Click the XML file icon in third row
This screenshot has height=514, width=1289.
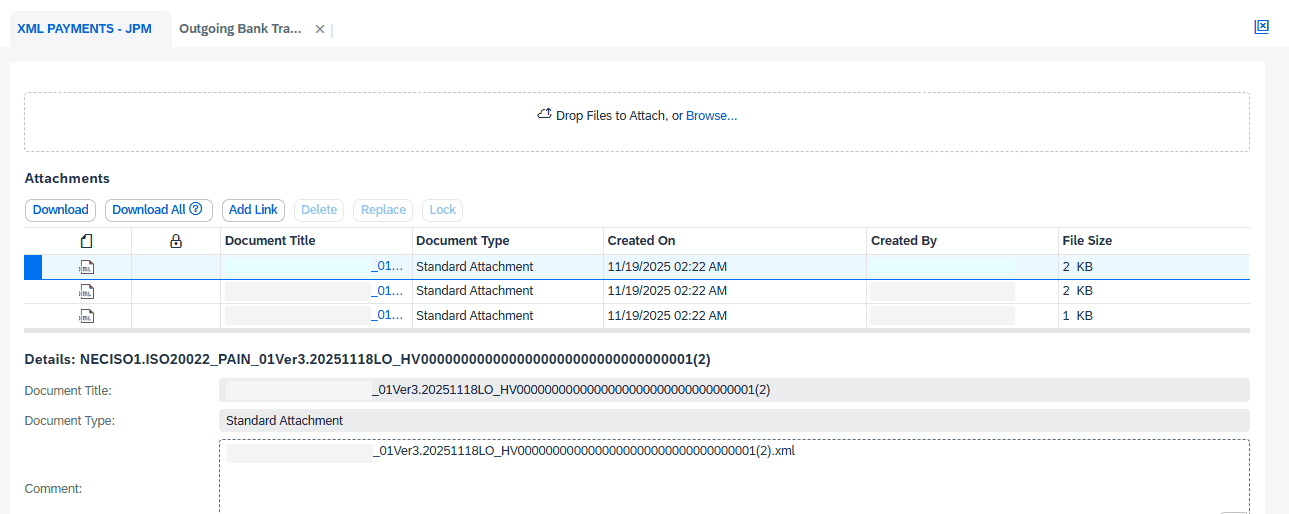[x=87, y=316]
